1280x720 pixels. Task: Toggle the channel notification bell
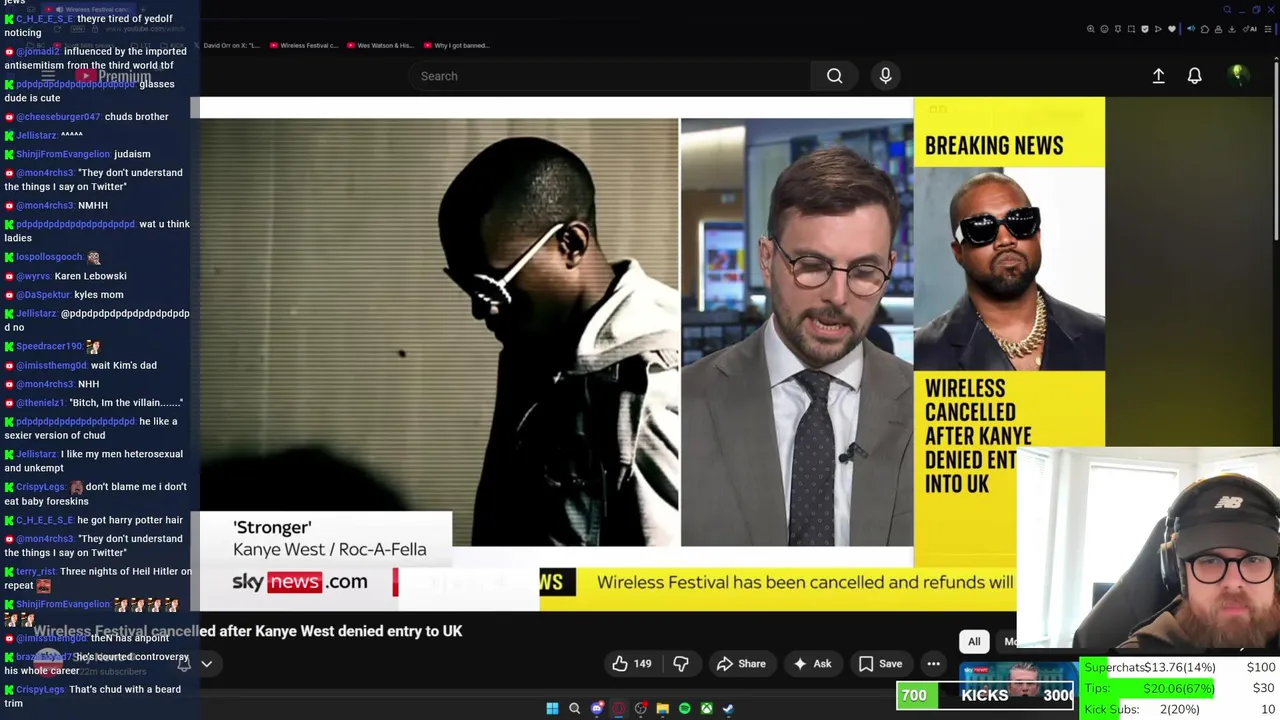(184, 663)
